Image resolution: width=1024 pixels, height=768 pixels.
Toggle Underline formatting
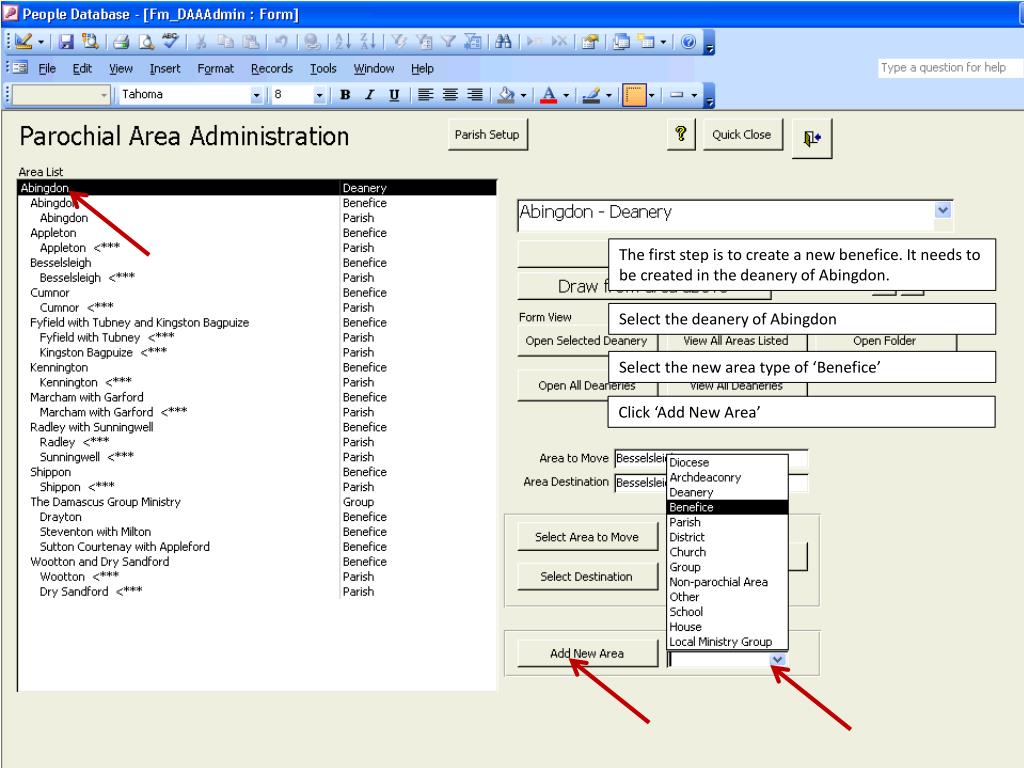tap(394, 95)
